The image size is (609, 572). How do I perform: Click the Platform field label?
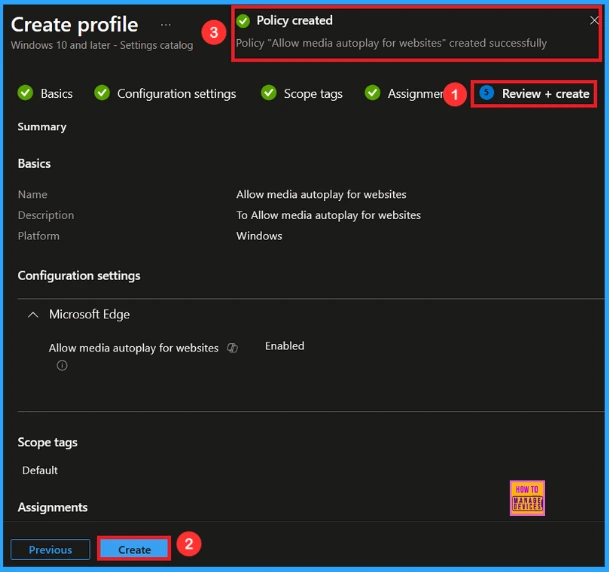point(38,236)
